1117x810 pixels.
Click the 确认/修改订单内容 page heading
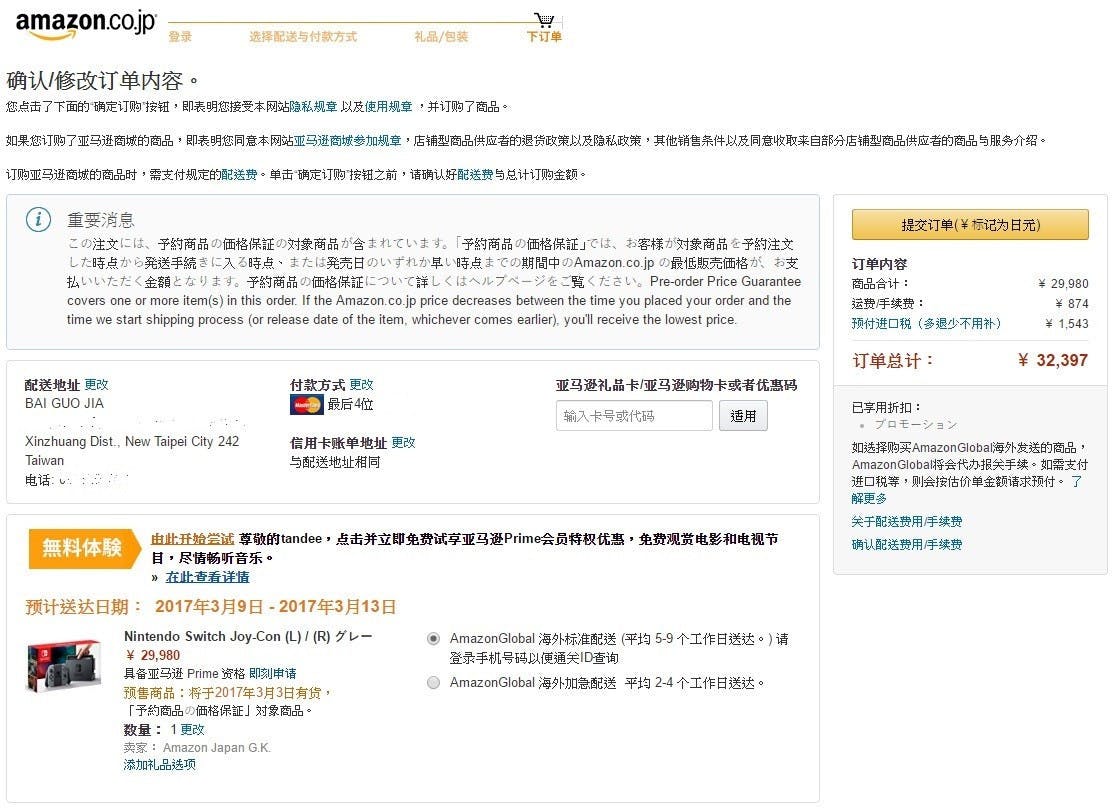[102, 81]
